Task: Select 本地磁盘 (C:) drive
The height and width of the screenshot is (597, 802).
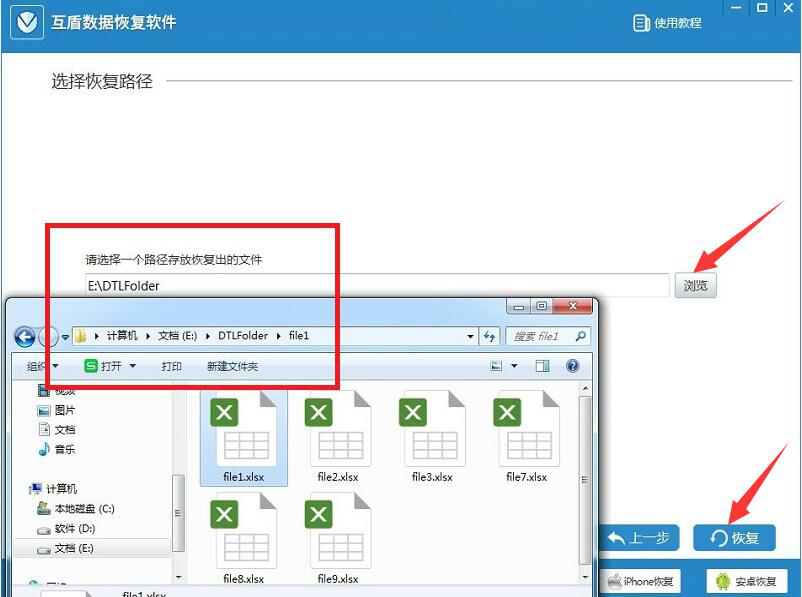Action: pos(76,508)
